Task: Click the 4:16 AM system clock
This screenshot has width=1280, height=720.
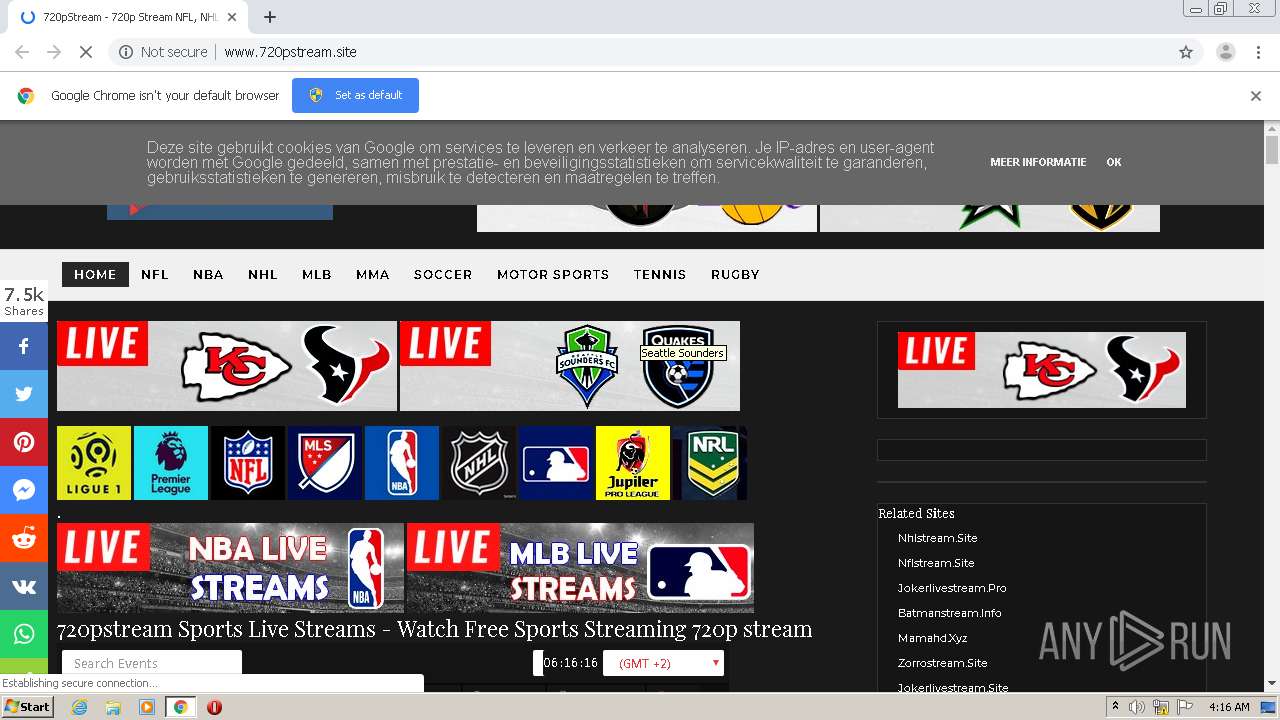Action: click(x=1229, y=707)
